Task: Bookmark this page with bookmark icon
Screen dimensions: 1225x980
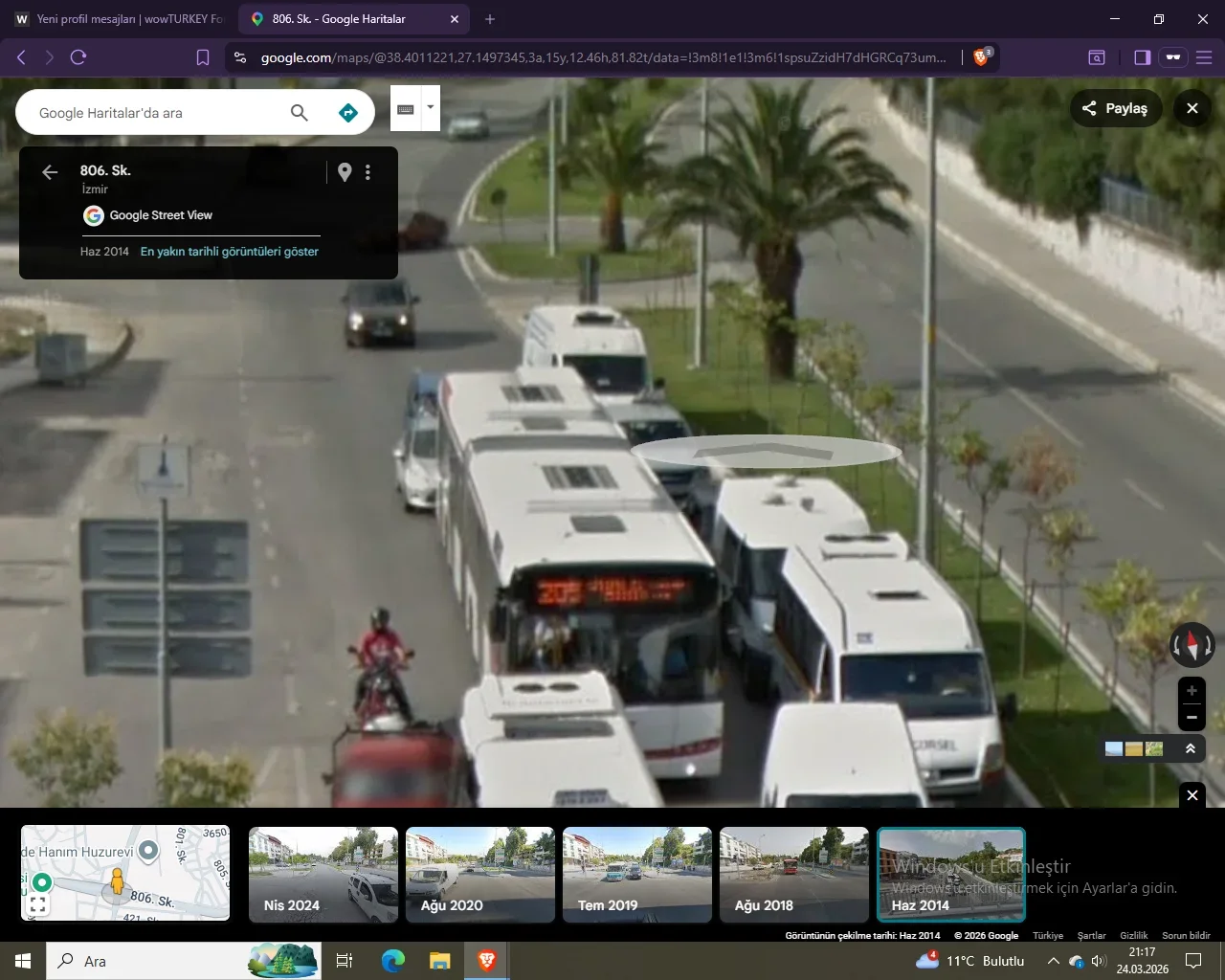Action: pyautogui.click(x=203, y=57)
